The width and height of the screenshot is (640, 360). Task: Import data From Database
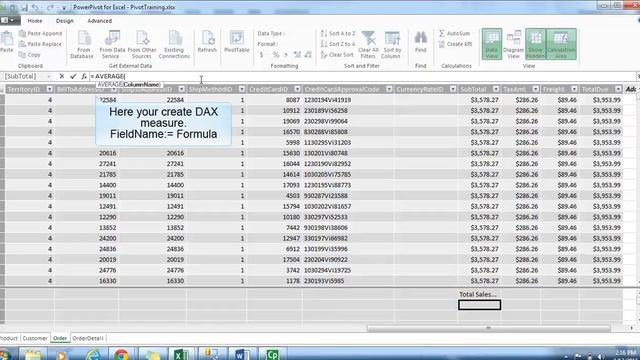pos(82,44)
